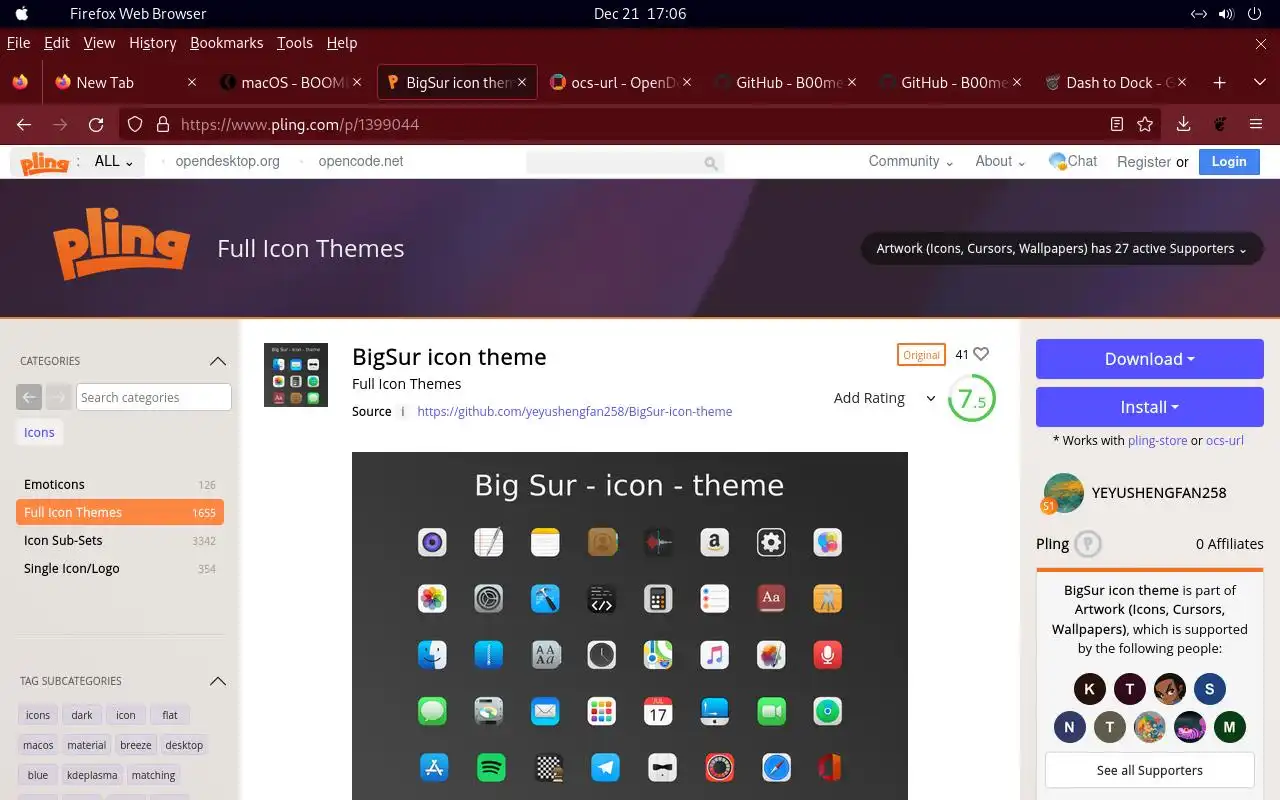
Task: Click the kdeplasma tag
Action: click(x=92, y=775)
